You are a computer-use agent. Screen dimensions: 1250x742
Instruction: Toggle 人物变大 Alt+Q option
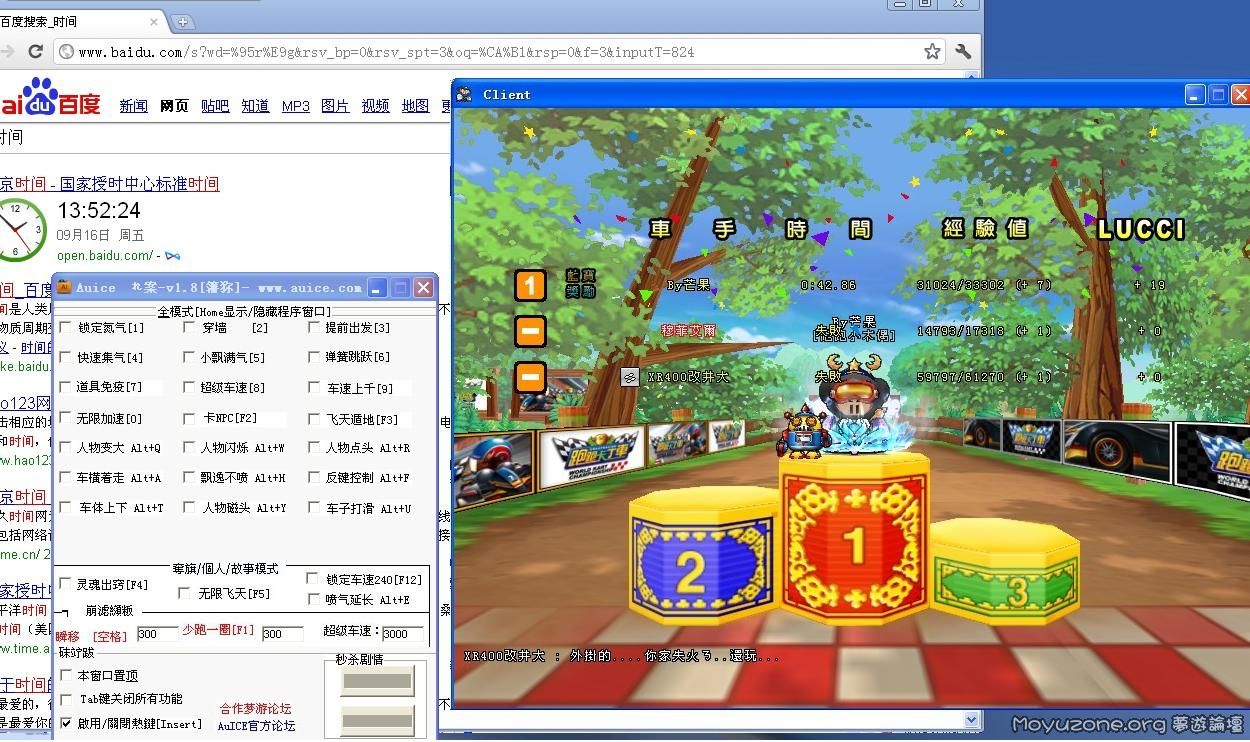66,448
